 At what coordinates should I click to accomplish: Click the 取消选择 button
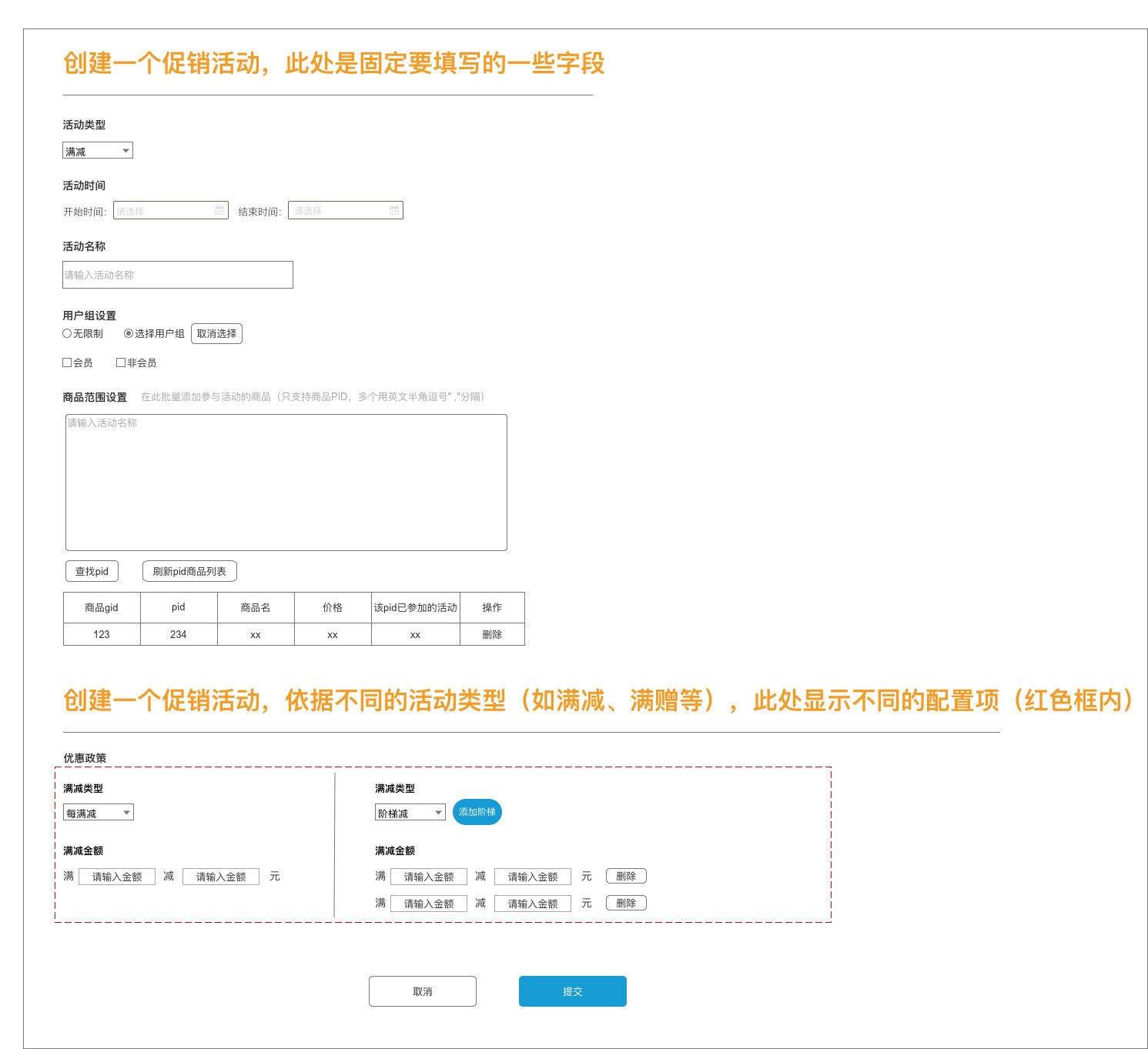pyautogui.click(x=216, y=333)
